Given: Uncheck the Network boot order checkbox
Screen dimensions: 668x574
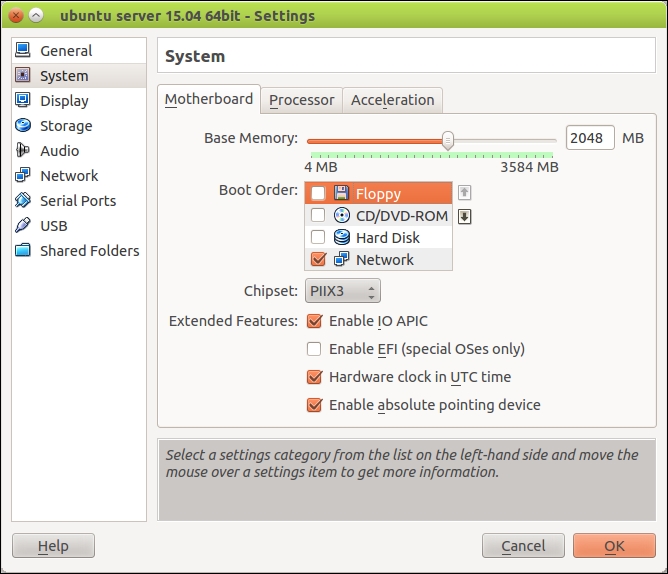Looking at the screenshot, I should pos(318,260).
